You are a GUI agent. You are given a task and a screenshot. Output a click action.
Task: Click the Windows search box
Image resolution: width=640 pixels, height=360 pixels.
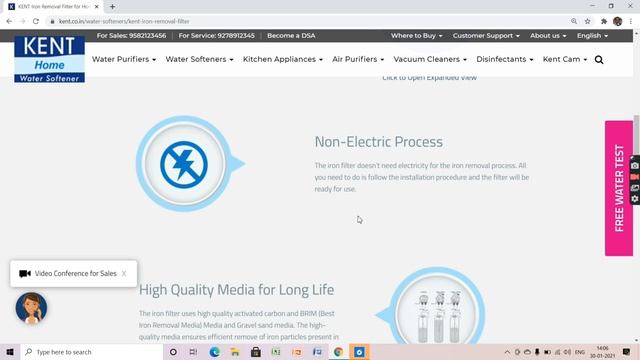pos(92,352)
